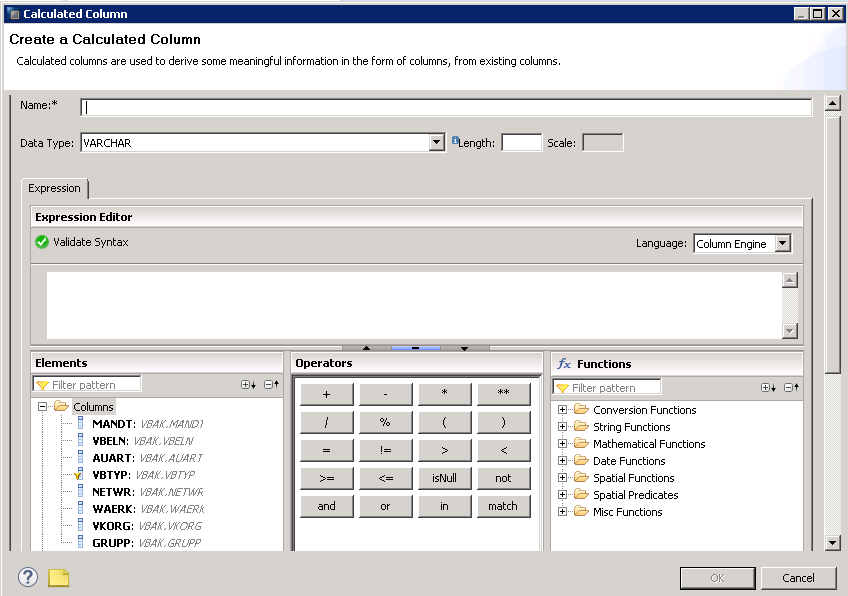Click the Elements filter funnel icon

(x=42, y=385)
